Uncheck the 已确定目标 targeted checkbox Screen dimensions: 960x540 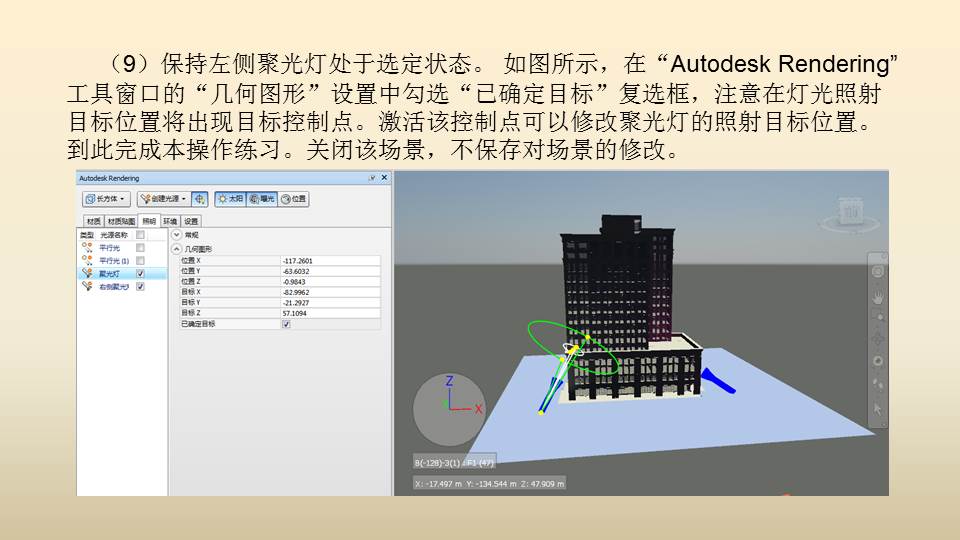pos(286,324)
